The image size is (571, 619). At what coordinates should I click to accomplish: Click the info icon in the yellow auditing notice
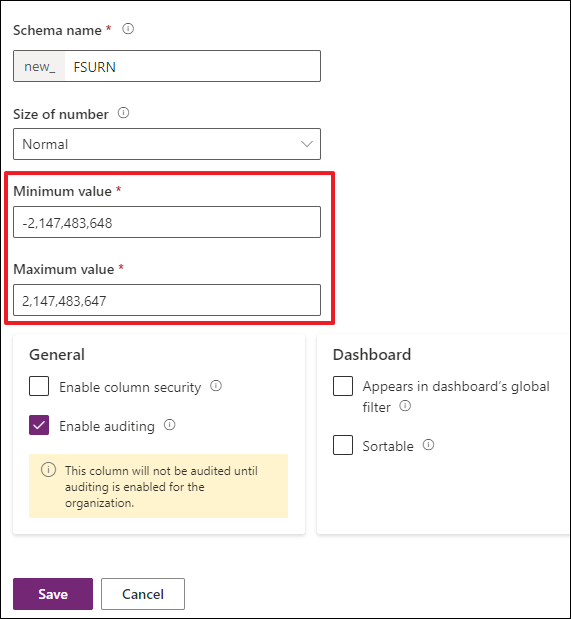pos(49,470)
